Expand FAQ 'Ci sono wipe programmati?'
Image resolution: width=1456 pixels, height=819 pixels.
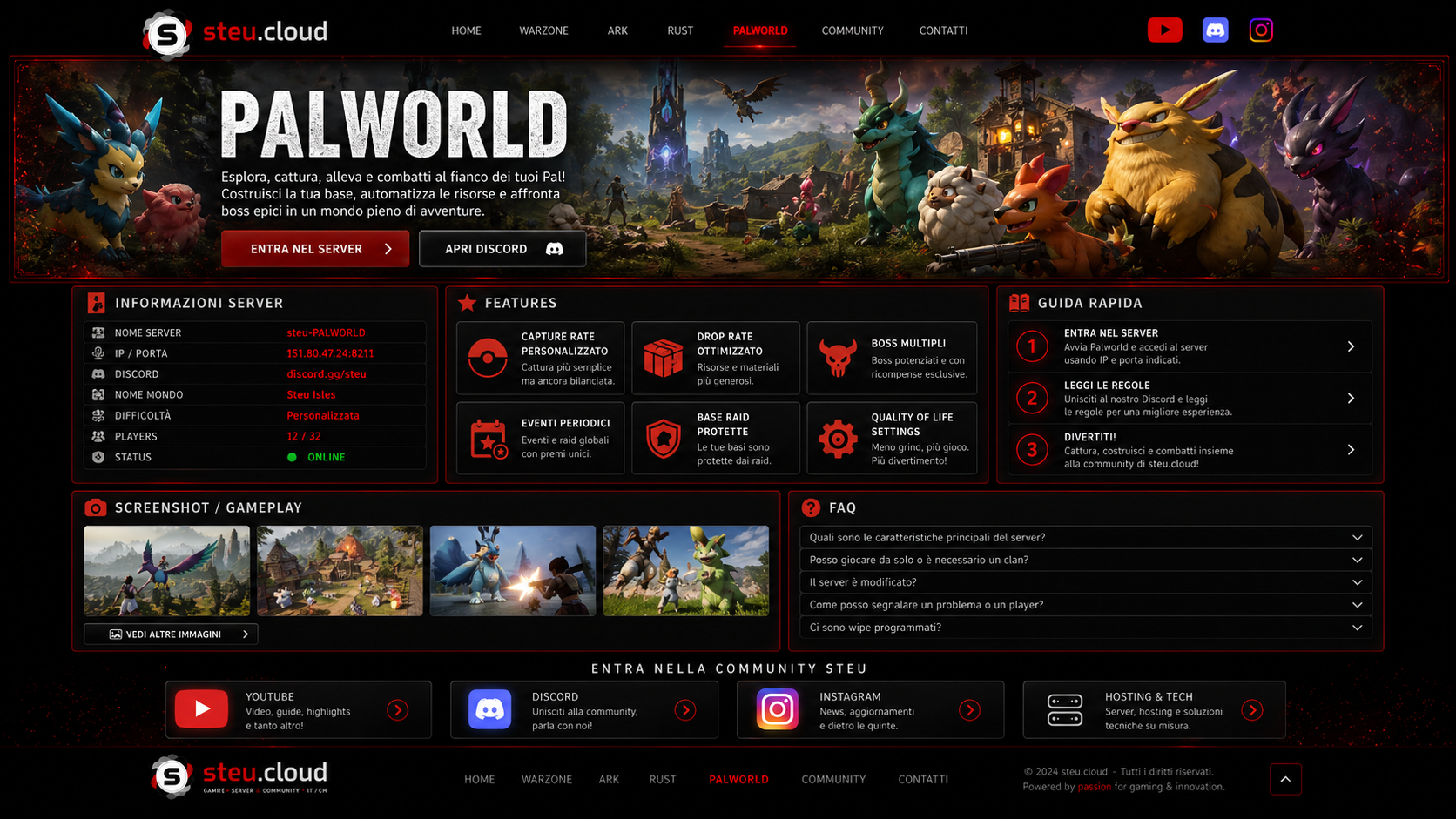(x=1086, y=628)
